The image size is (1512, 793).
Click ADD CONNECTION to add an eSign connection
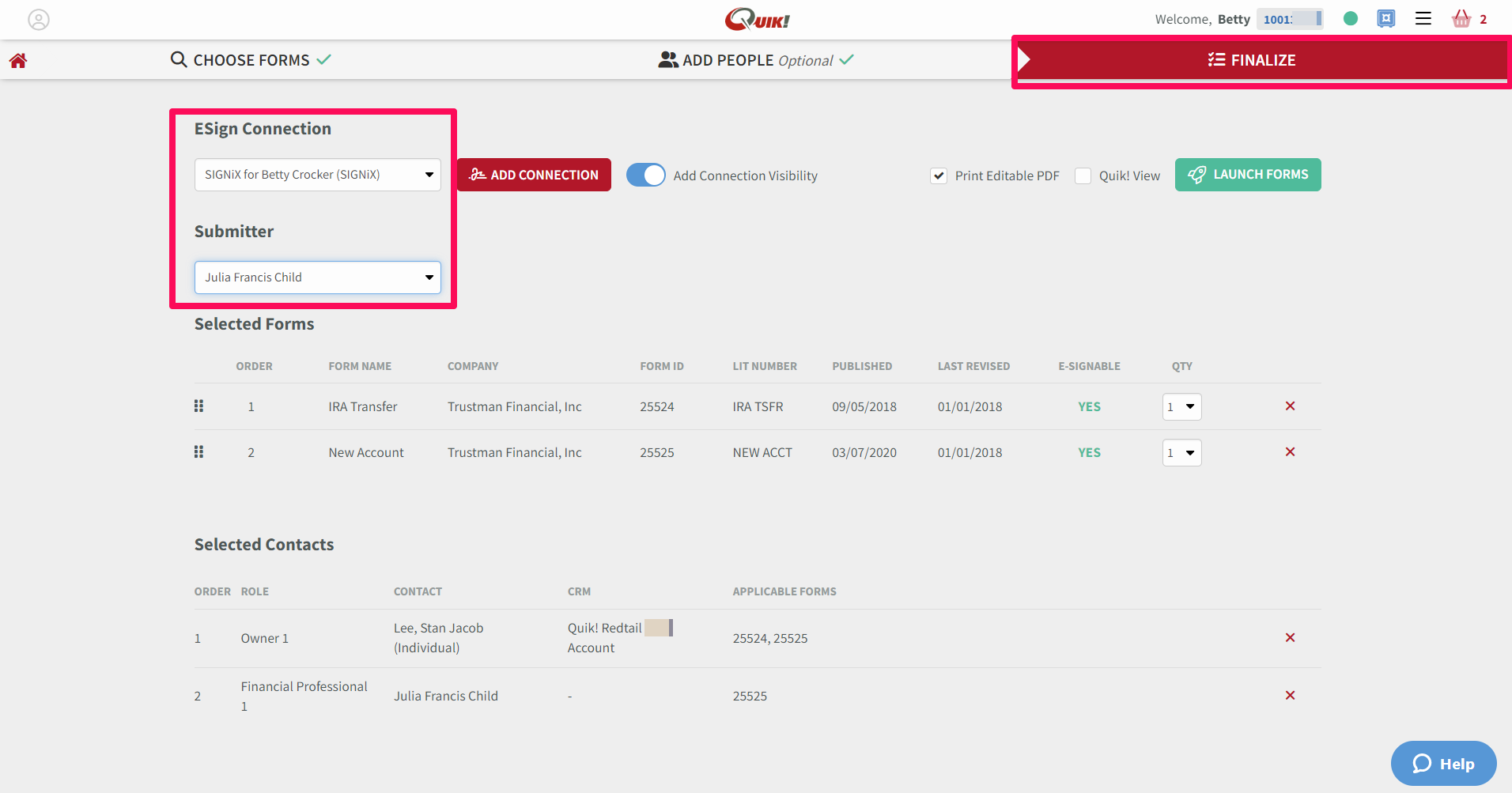point(534,174)
